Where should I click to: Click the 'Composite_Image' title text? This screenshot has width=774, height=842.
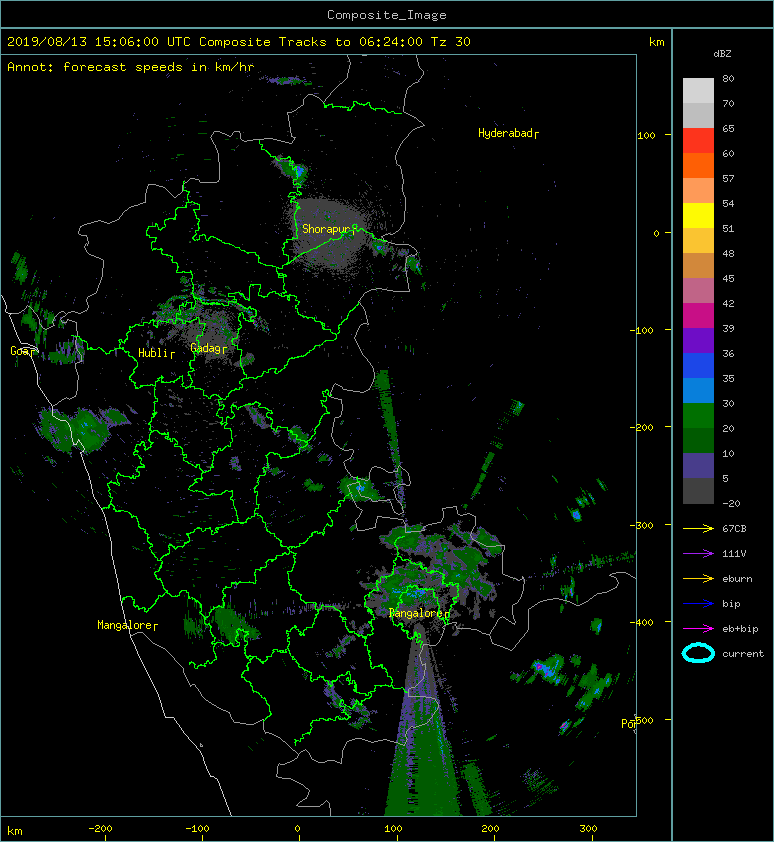(387, 15)
